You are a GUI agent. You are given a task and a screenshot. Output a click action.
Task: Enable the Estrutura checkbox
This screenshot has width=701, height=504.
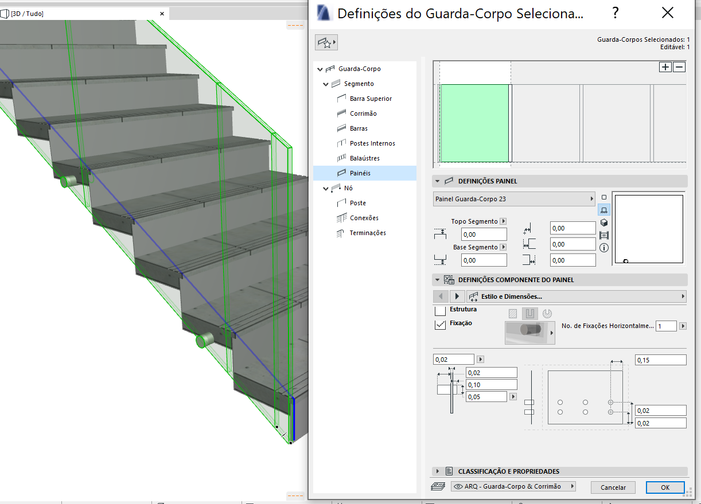coord(440,310)
